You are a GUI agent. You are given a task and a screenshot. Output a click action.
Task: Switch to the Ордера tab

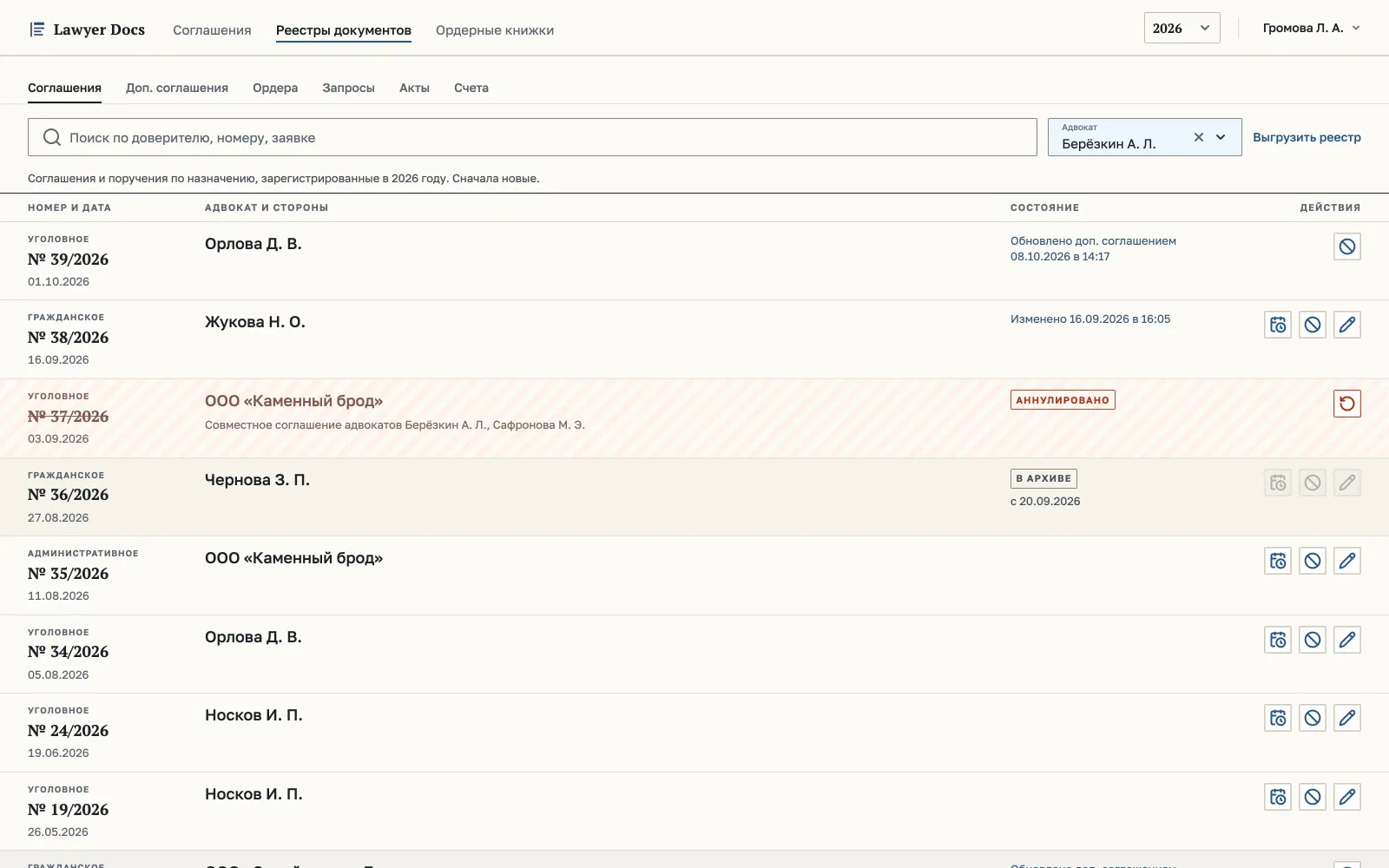pos(275,88)
